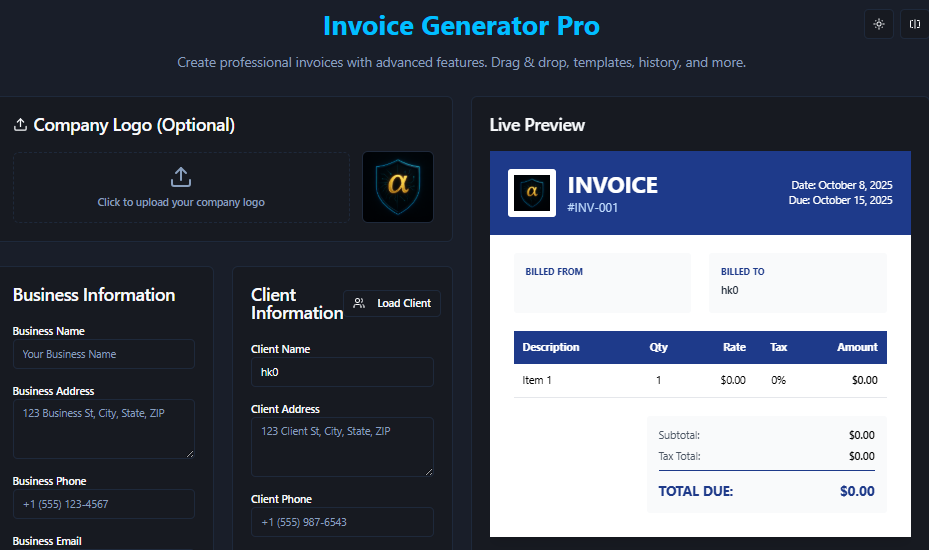Click the people icon on Load Client
This screenshot has height=550, width=929.
pyautogui.click(x=359, y=303)
